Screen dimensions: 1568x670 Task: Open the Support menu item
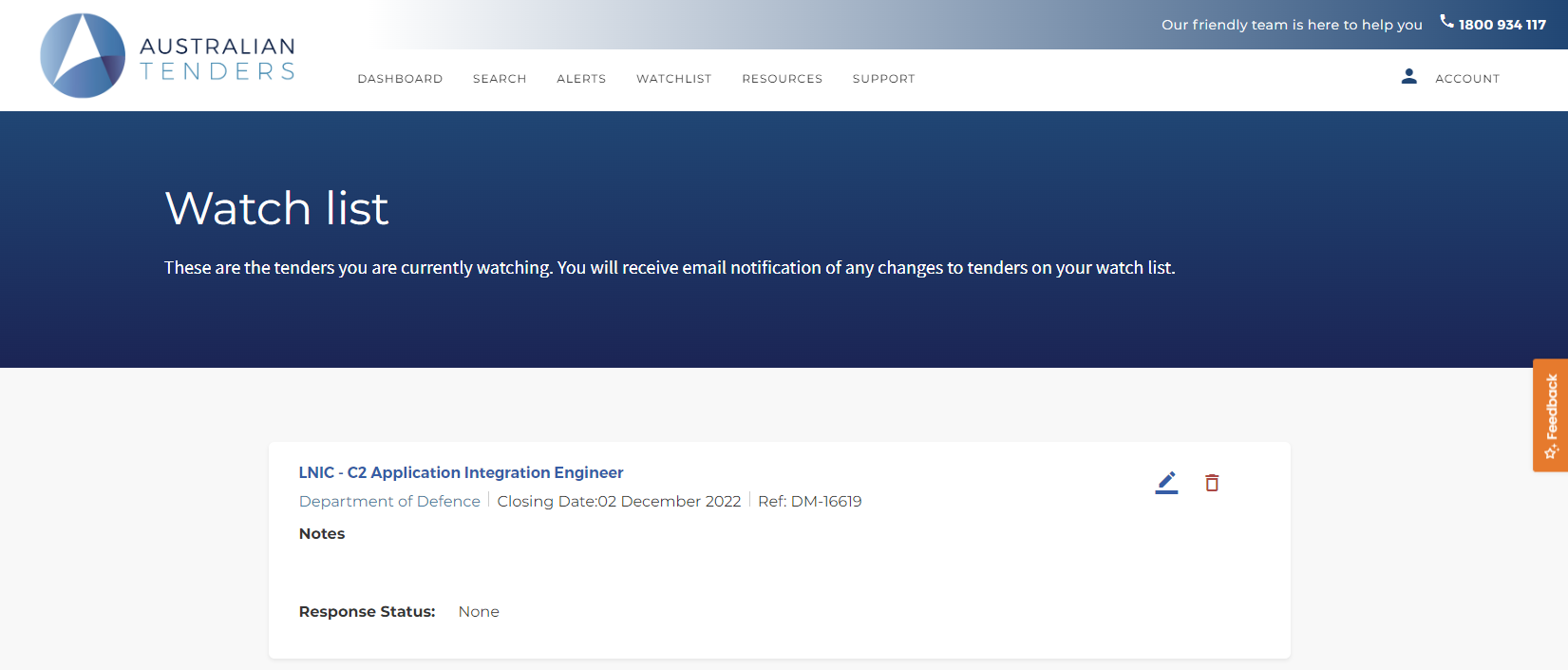(x=884, y=79)
